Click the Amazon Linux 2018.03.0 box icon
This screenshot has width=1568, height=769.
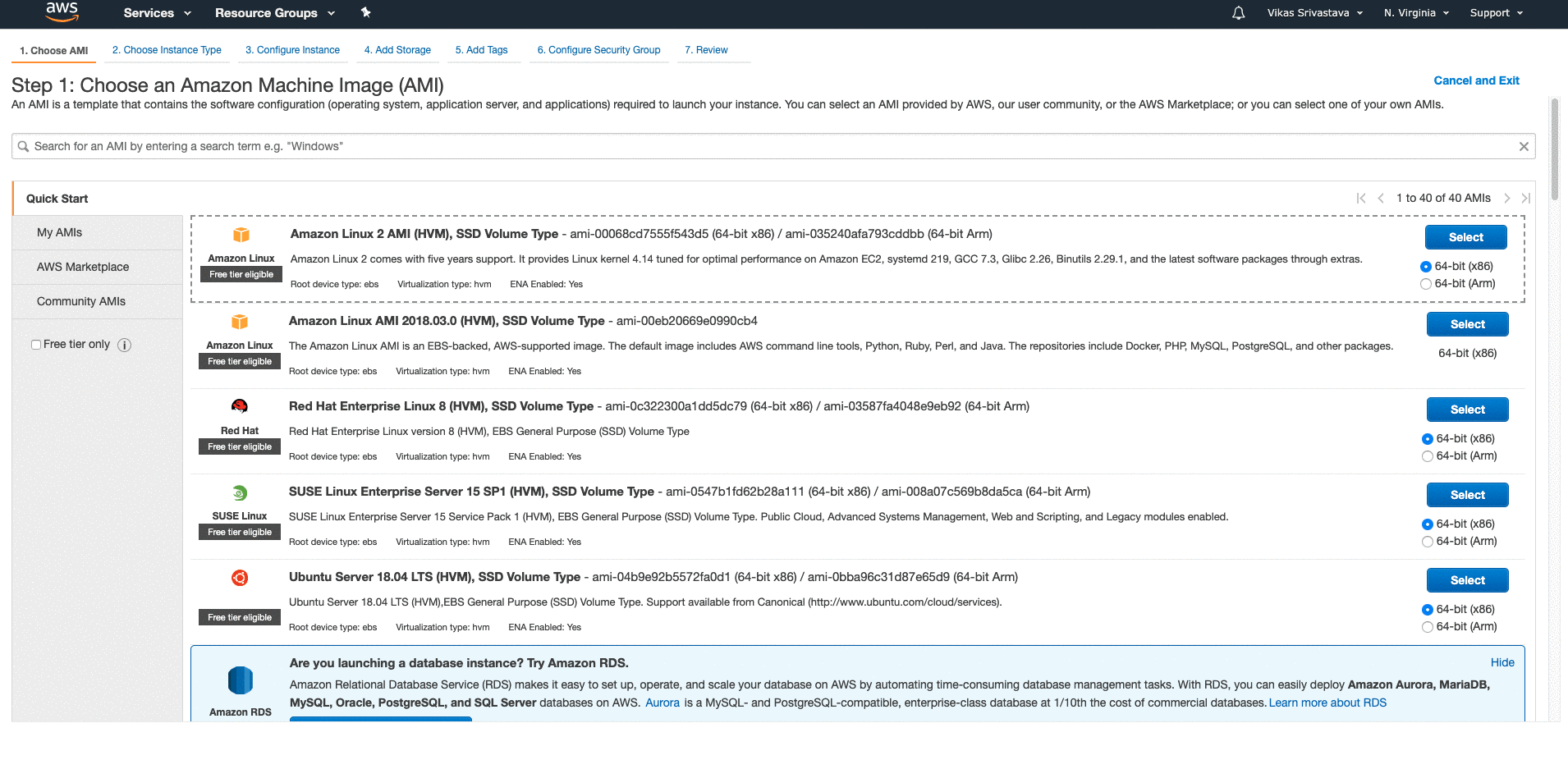[240, 322]
